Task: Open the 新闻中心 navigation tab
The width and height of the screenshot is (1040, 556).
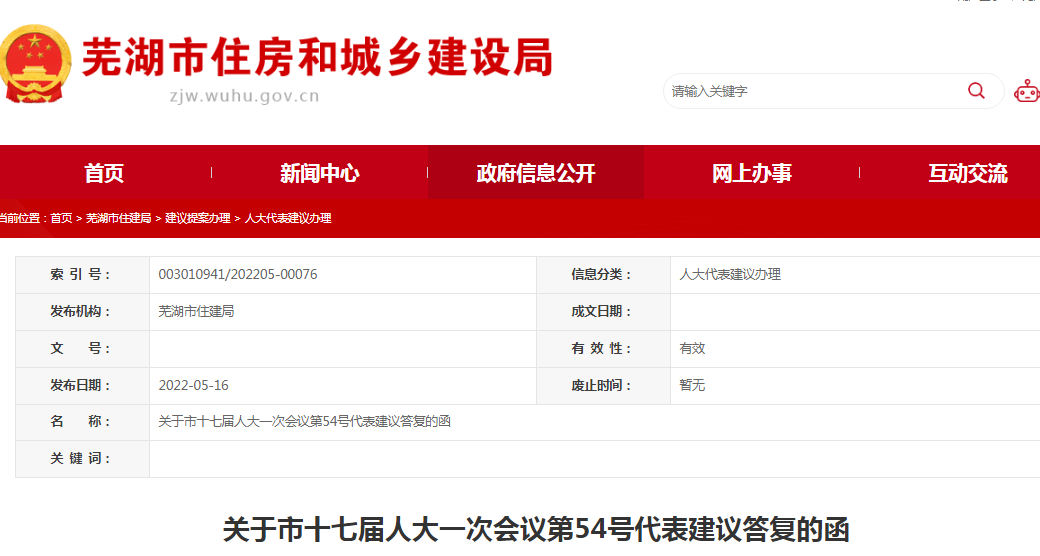Action: tap(319, 173)
